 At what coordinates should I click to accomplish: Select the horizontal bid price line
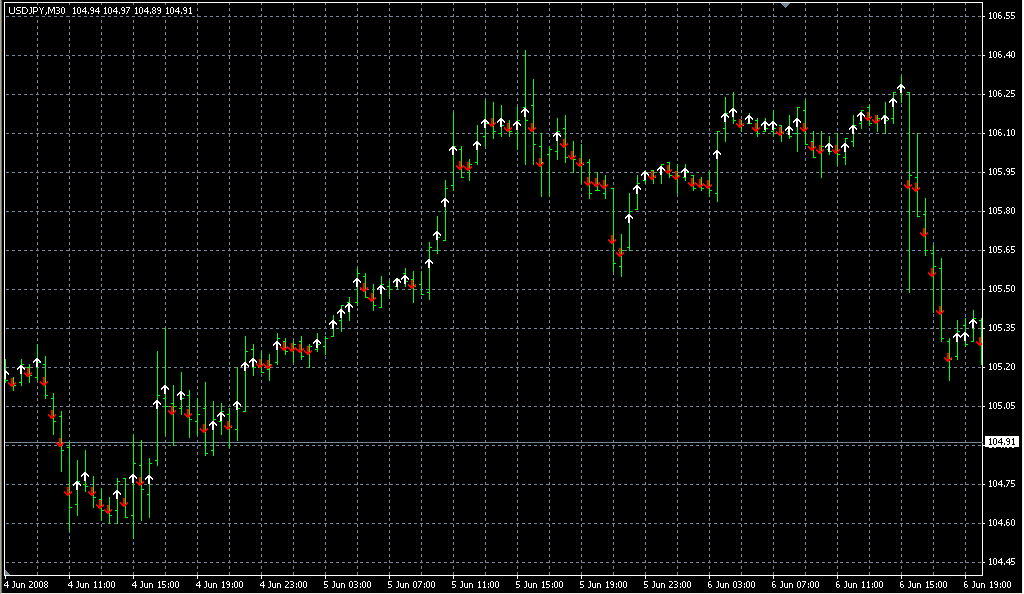tap(500, 442)
